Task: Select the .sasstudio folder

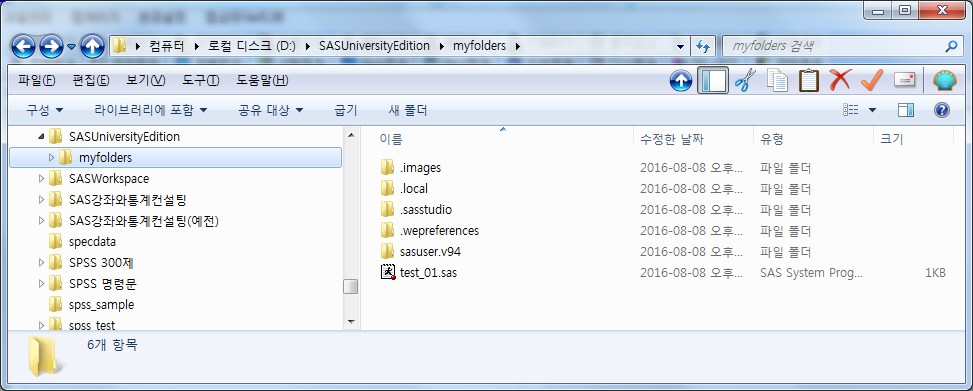Action: click(426, 210)
